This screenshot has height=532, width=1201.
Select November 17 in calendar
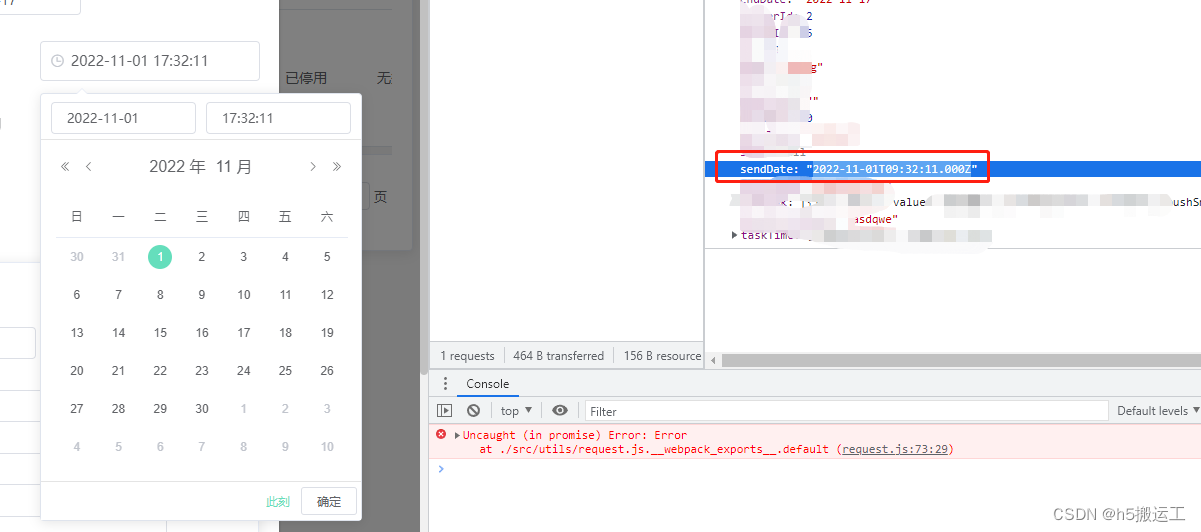coord(244,333)
